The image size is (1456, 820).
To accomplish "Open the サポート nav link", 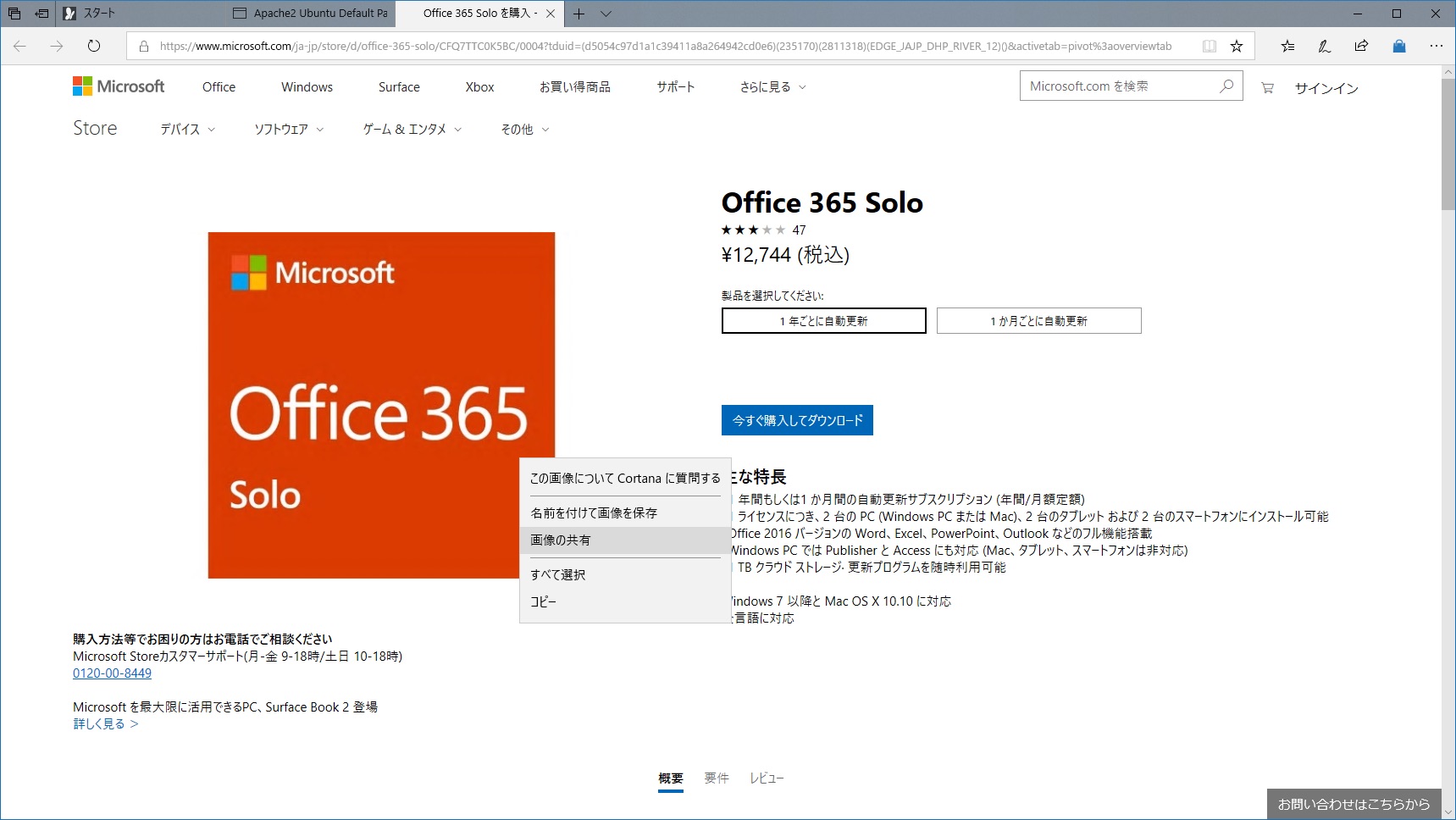I will (x=676, y=87).
